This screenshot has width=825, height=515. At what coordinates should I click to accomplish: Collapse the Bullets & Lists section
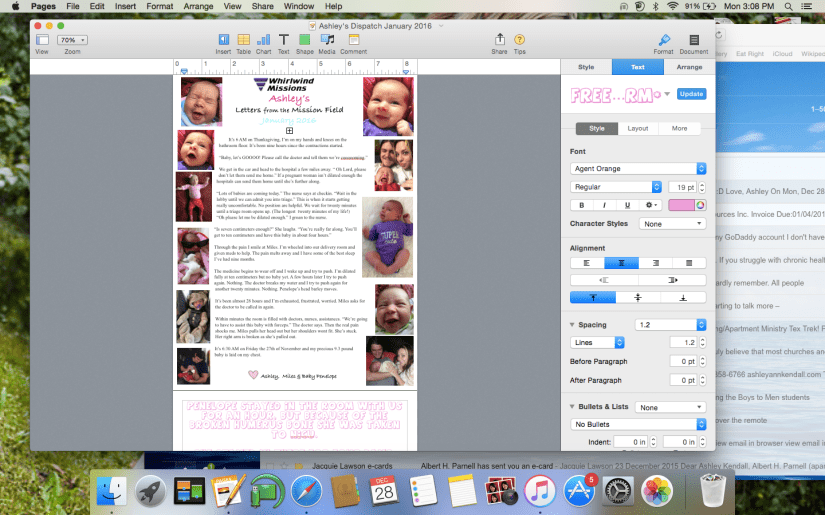point(572,407)
